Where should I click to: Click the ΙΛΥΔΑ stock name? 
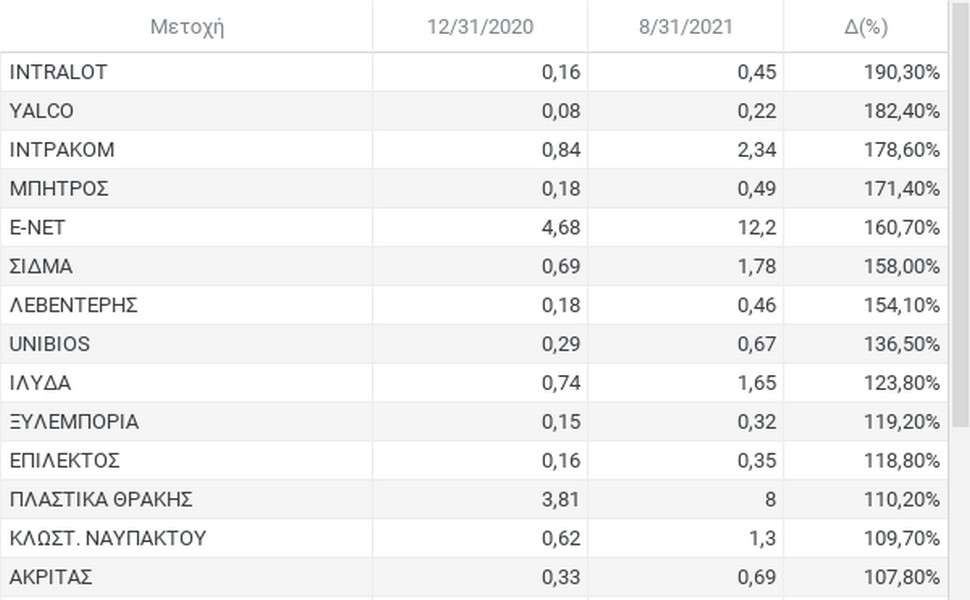tap(40, 383)
